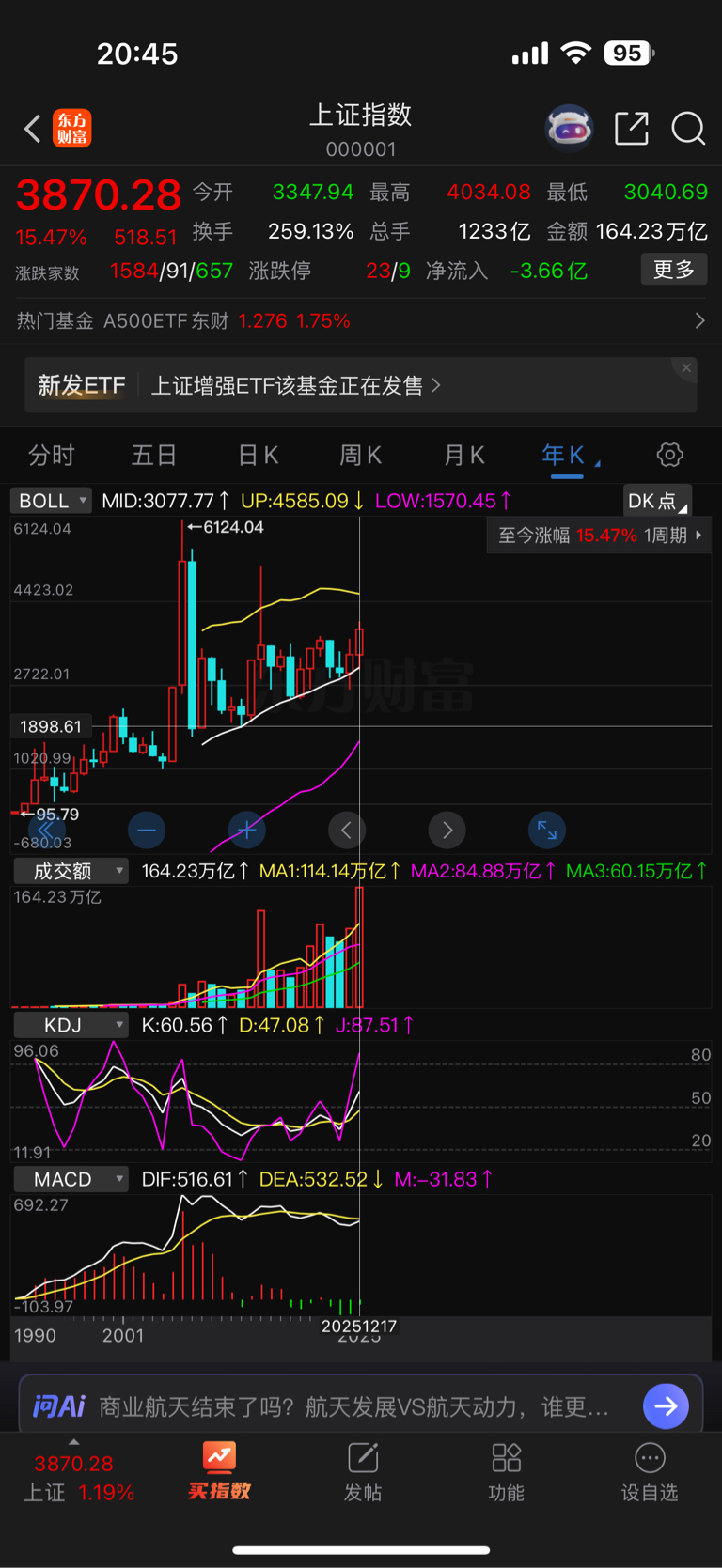Open the DK点 selector
The image size is (722, 1568).
(657, 501)
